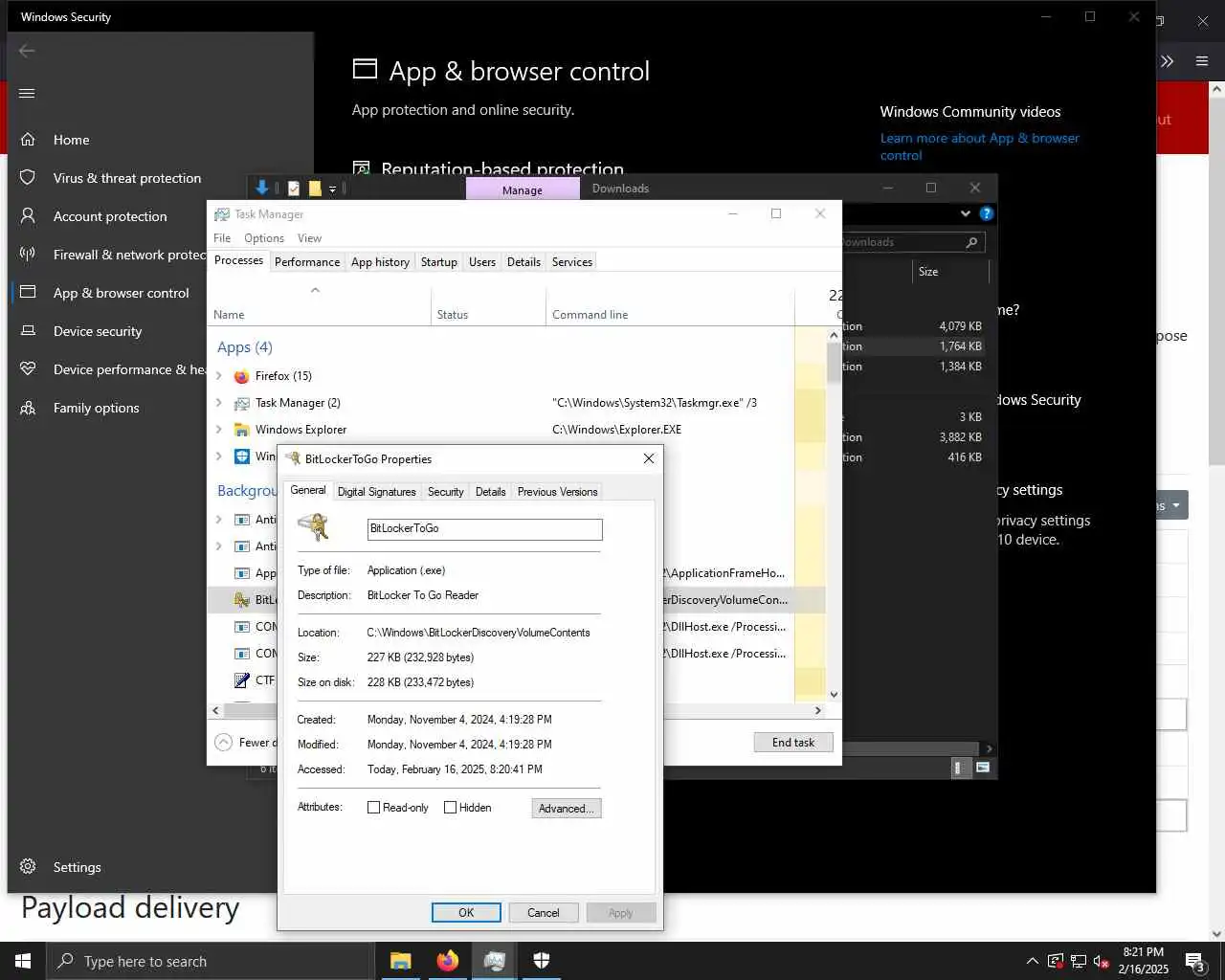Click the taskbar search box

coord(210,961)
